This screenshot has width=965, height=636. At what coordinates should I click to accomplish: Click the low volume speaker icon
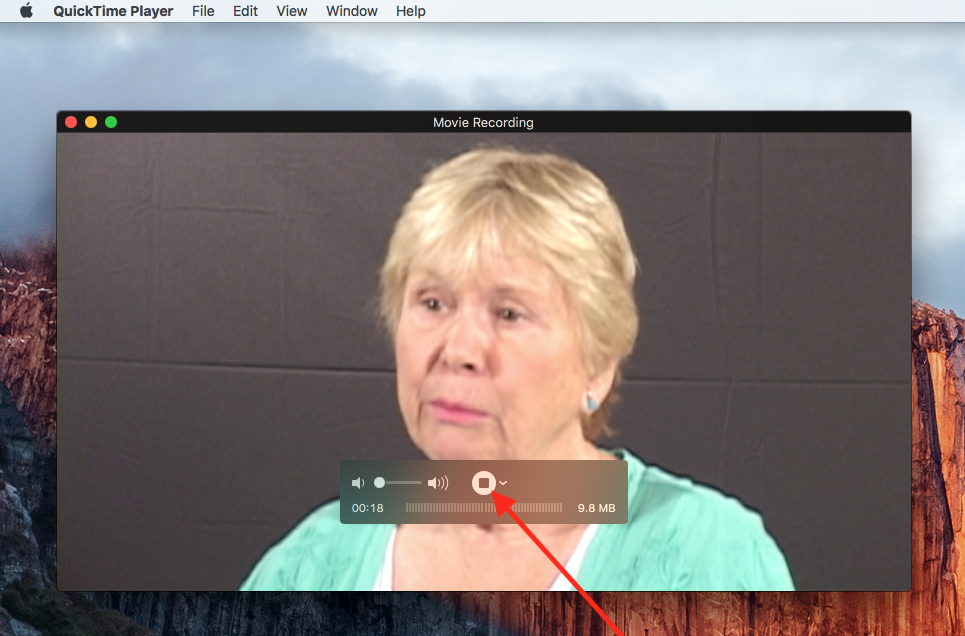pos(358,483)
